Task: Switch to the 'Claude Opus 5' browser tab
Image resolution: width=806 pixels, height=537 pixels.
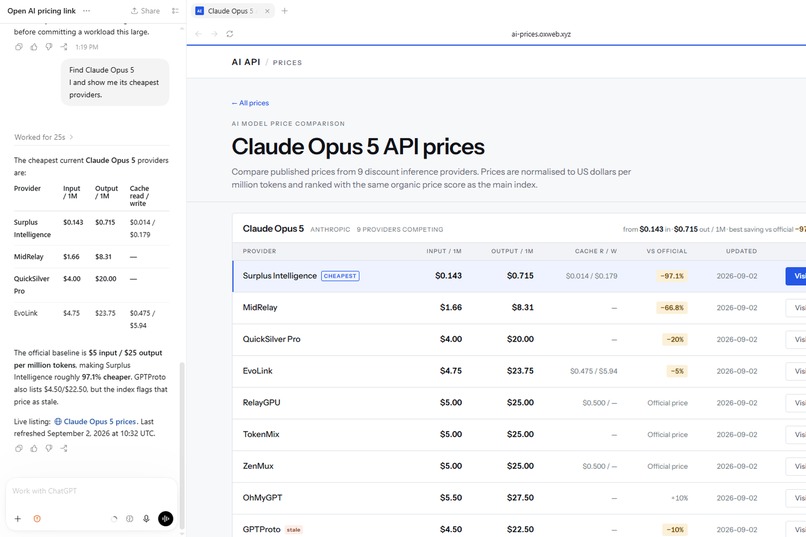Action: pyautogui.click(x=231, y=11)
